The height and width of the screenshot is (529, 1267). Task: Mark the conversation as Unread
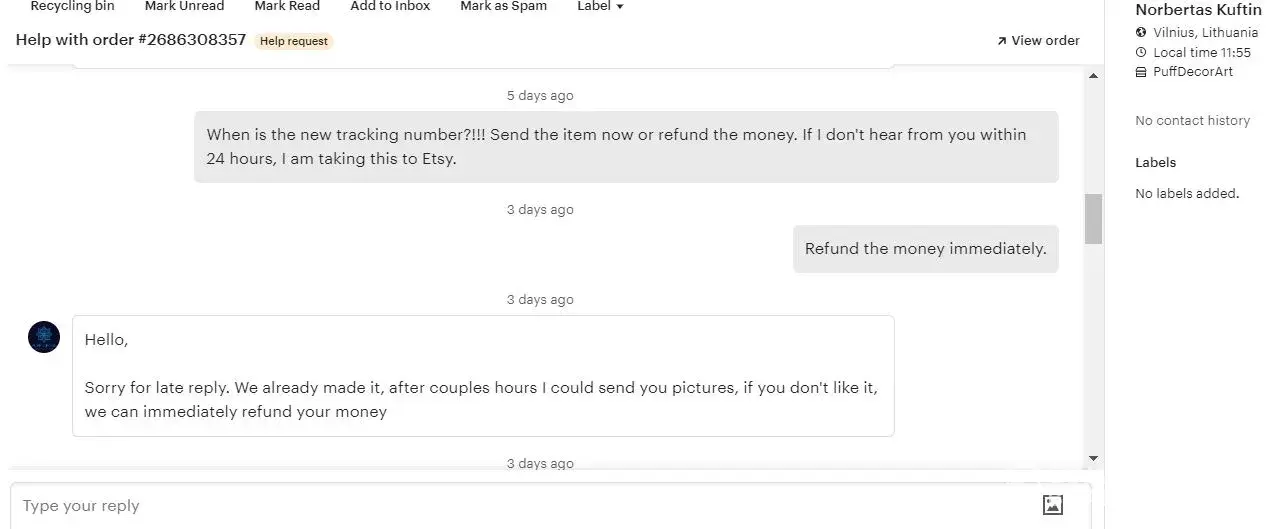coord(184,6)
